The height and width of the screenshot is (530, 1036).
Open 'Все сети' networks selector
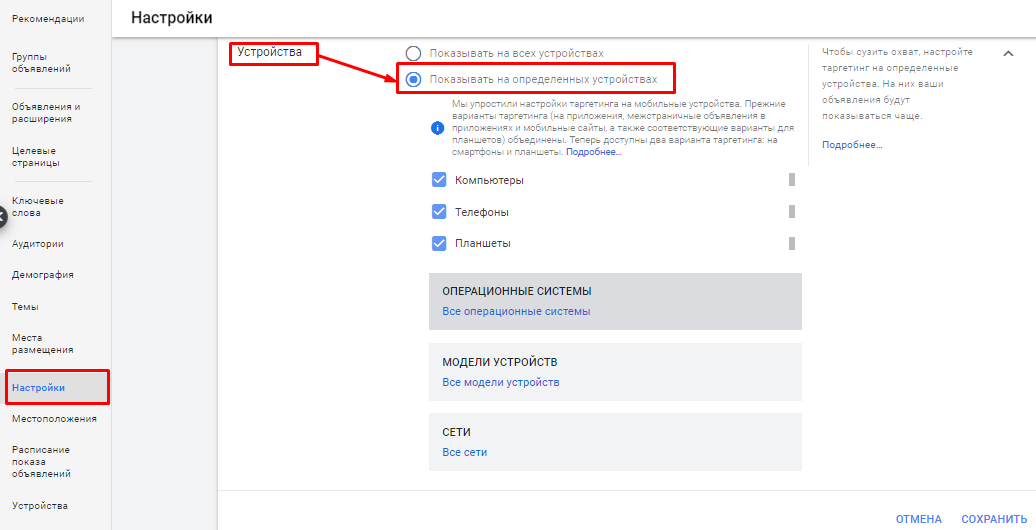464,452
